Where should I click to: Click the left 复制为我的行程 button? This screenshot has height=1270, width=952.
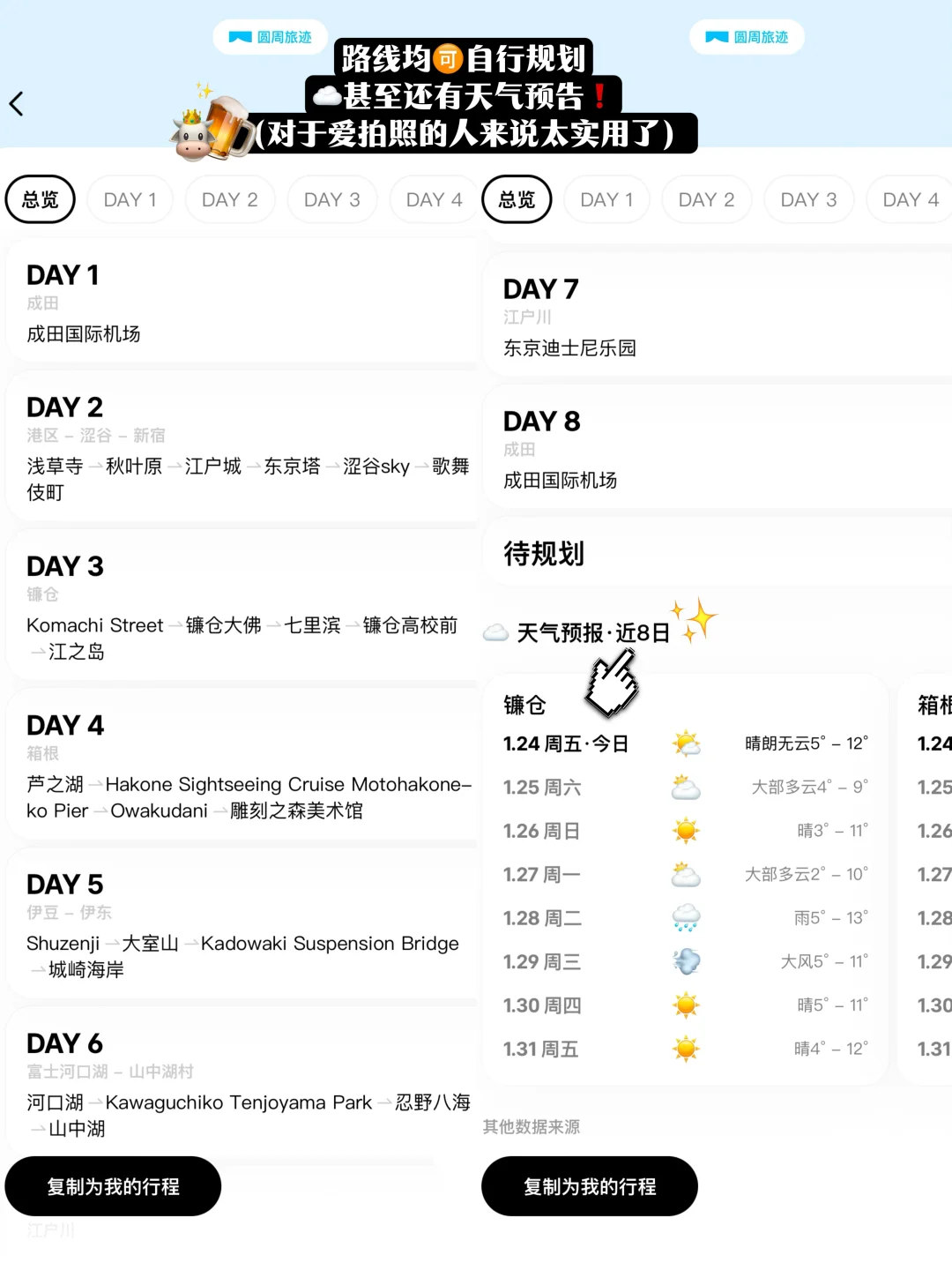point(113,1187)
